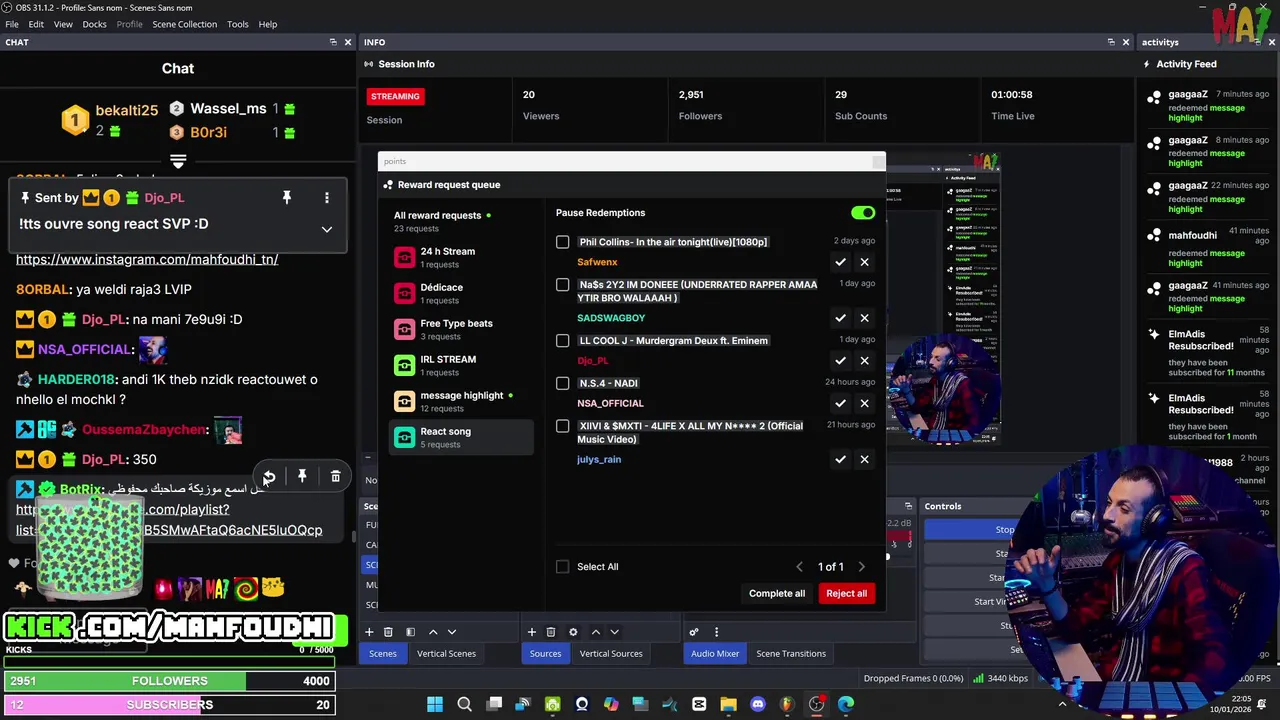The width and height of the screenshot is (1280, 720).
Task: Move source down with arrow
Action: click(x=614, y=632)
